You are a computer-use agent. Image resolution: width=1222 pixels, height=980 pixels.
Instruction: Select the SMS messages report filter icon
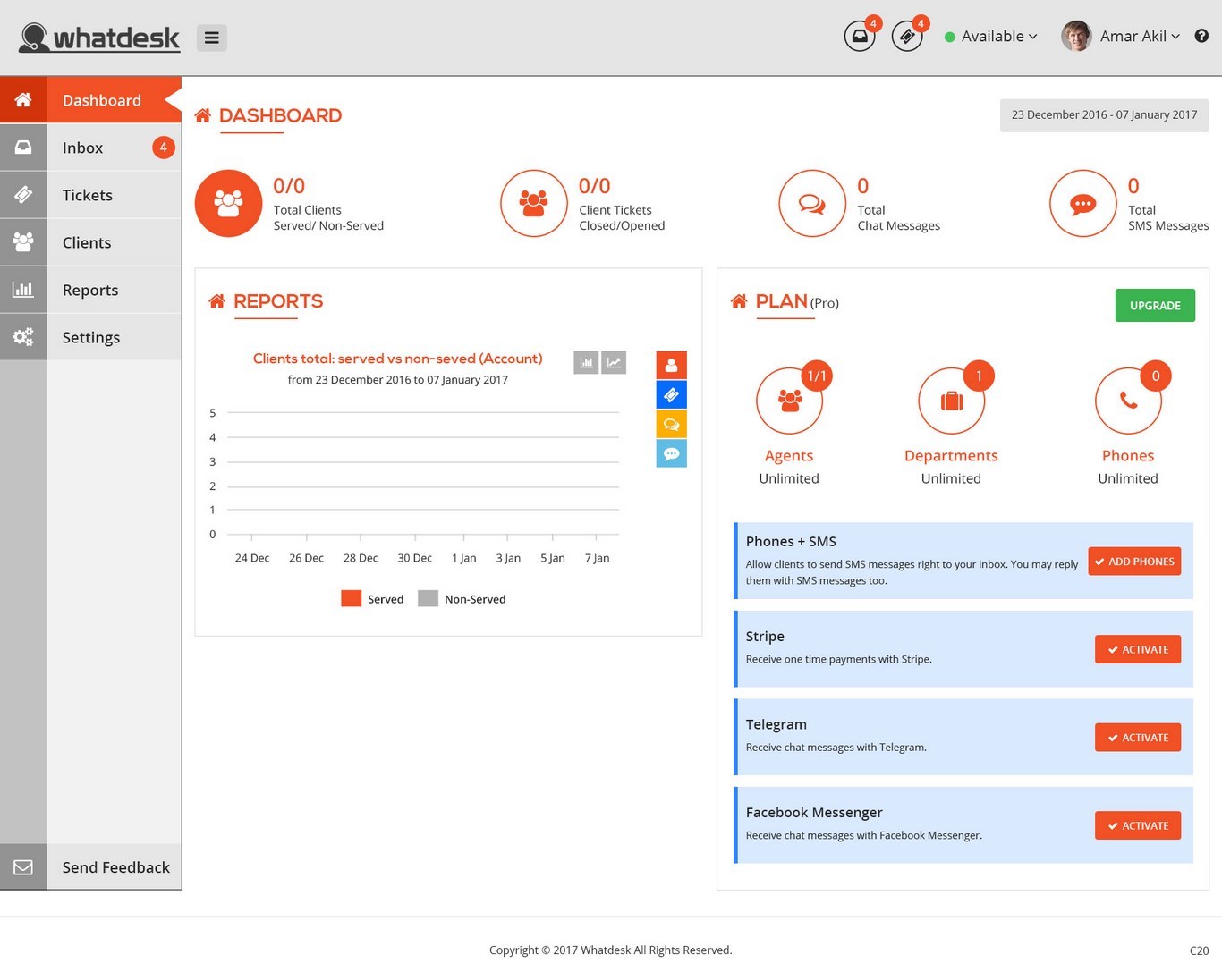coord(672,453)
